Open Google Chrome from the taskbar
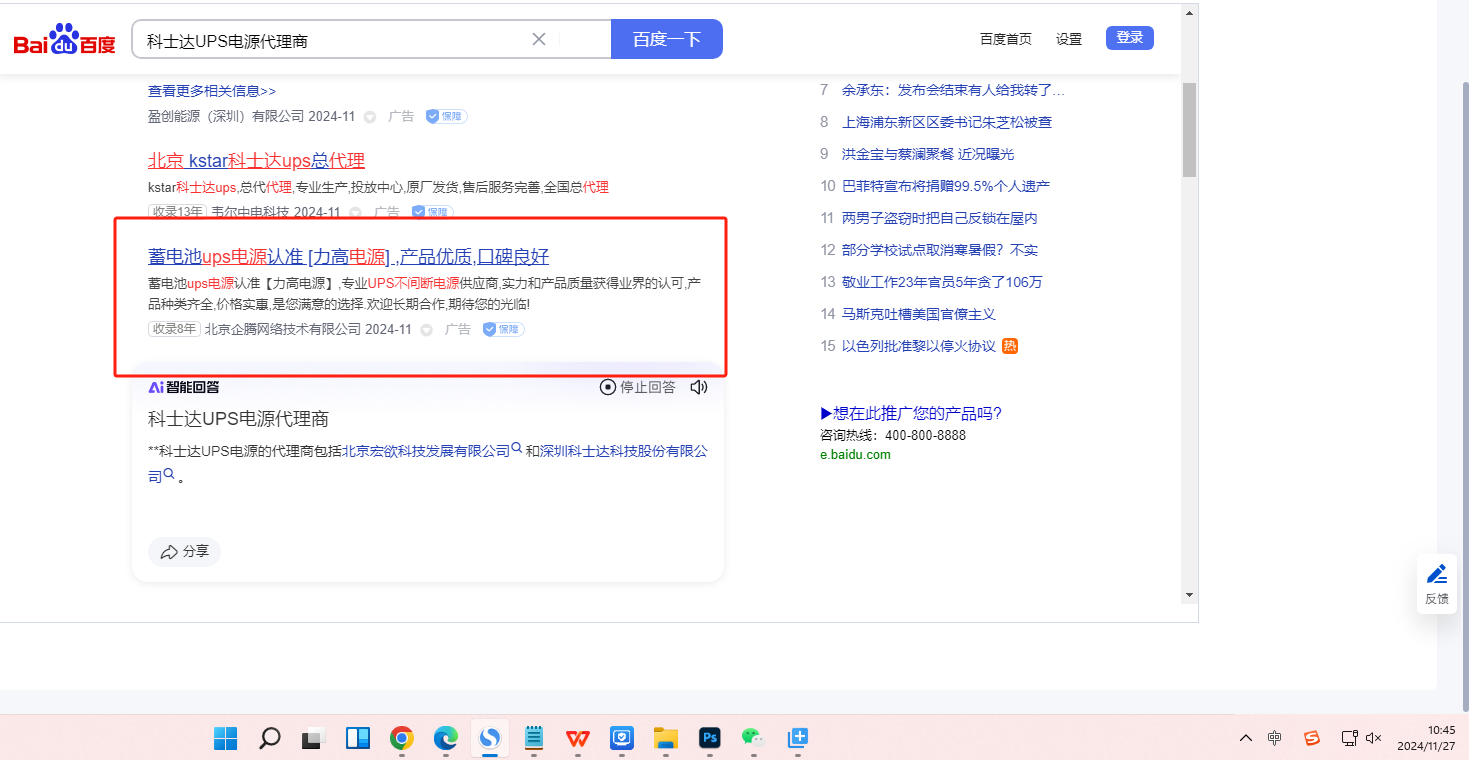1469x760 pixels. pyautogui.click(x=402, y=738)
